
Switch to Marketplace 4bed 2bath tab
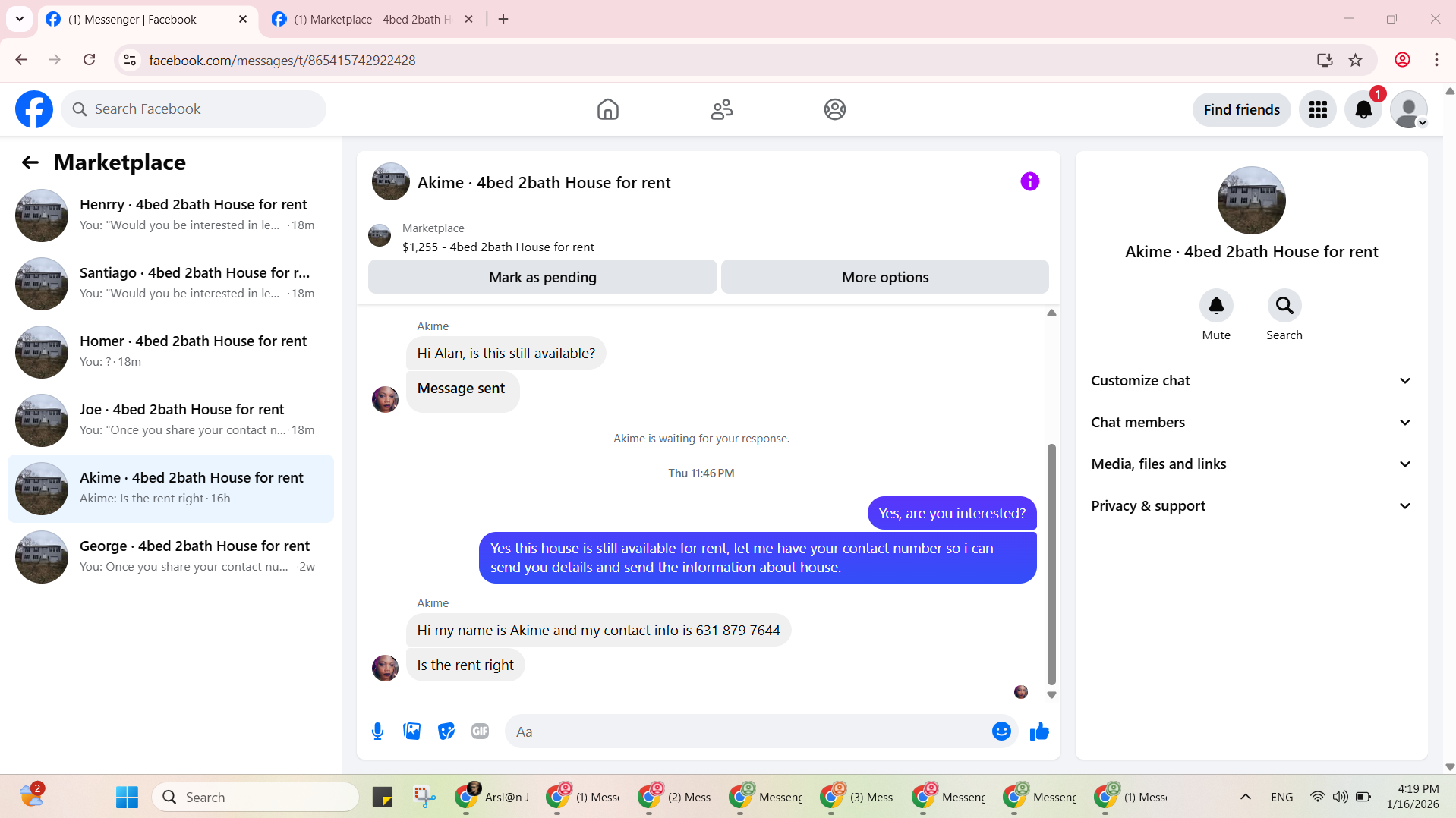372,19
